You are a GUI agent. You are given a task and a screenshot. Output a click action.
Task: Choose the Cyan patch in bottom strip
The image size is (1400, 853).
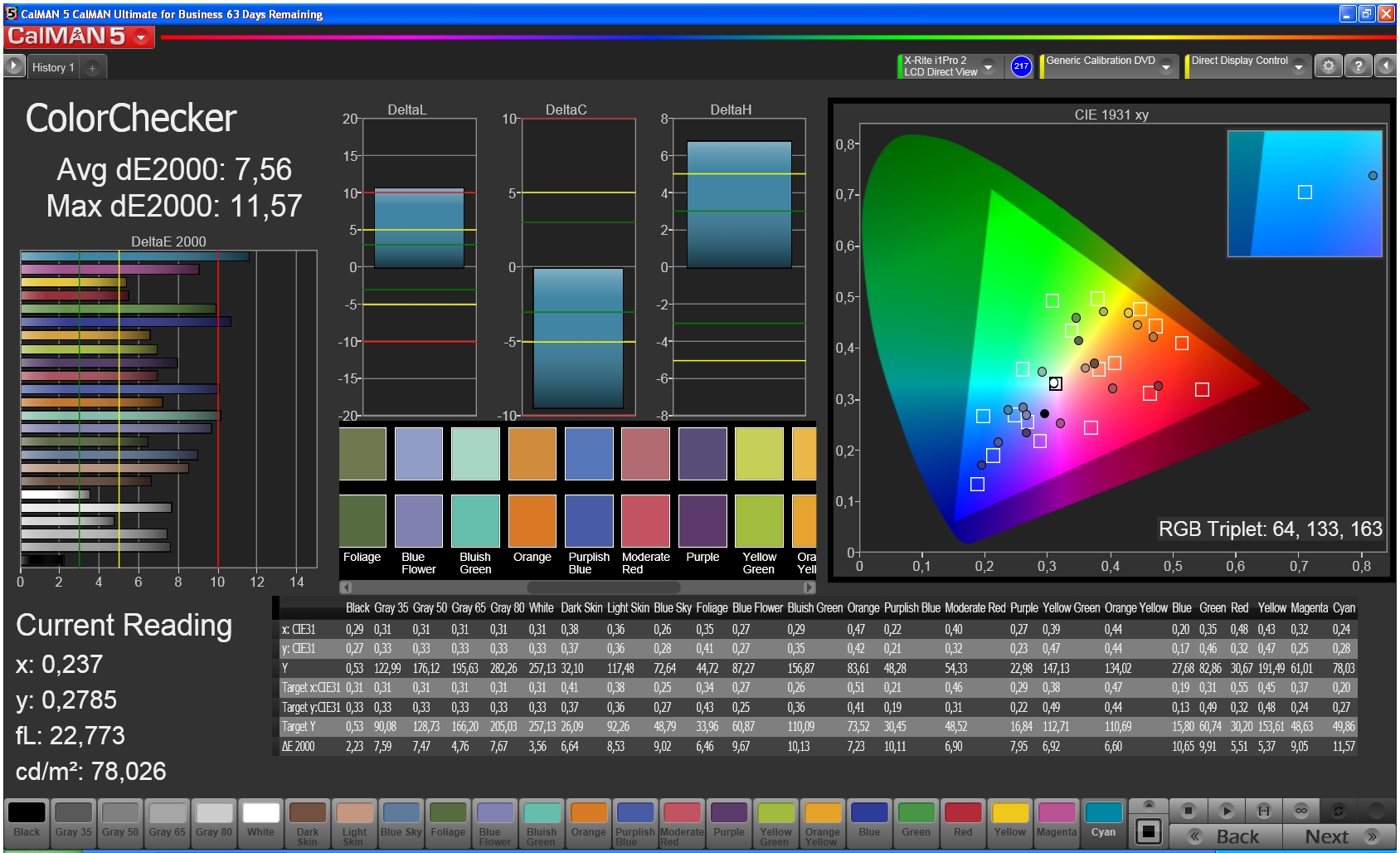pyautogui.click(x=1103, y=822)
